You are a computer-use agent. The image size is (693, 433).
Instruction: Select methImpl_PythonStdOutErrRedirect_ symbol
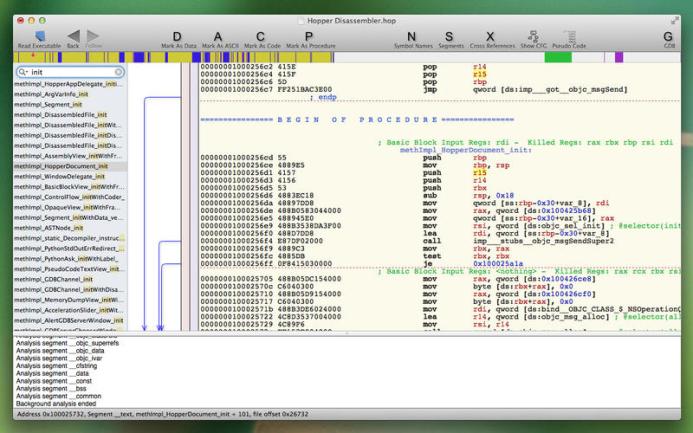click(70, 248)
